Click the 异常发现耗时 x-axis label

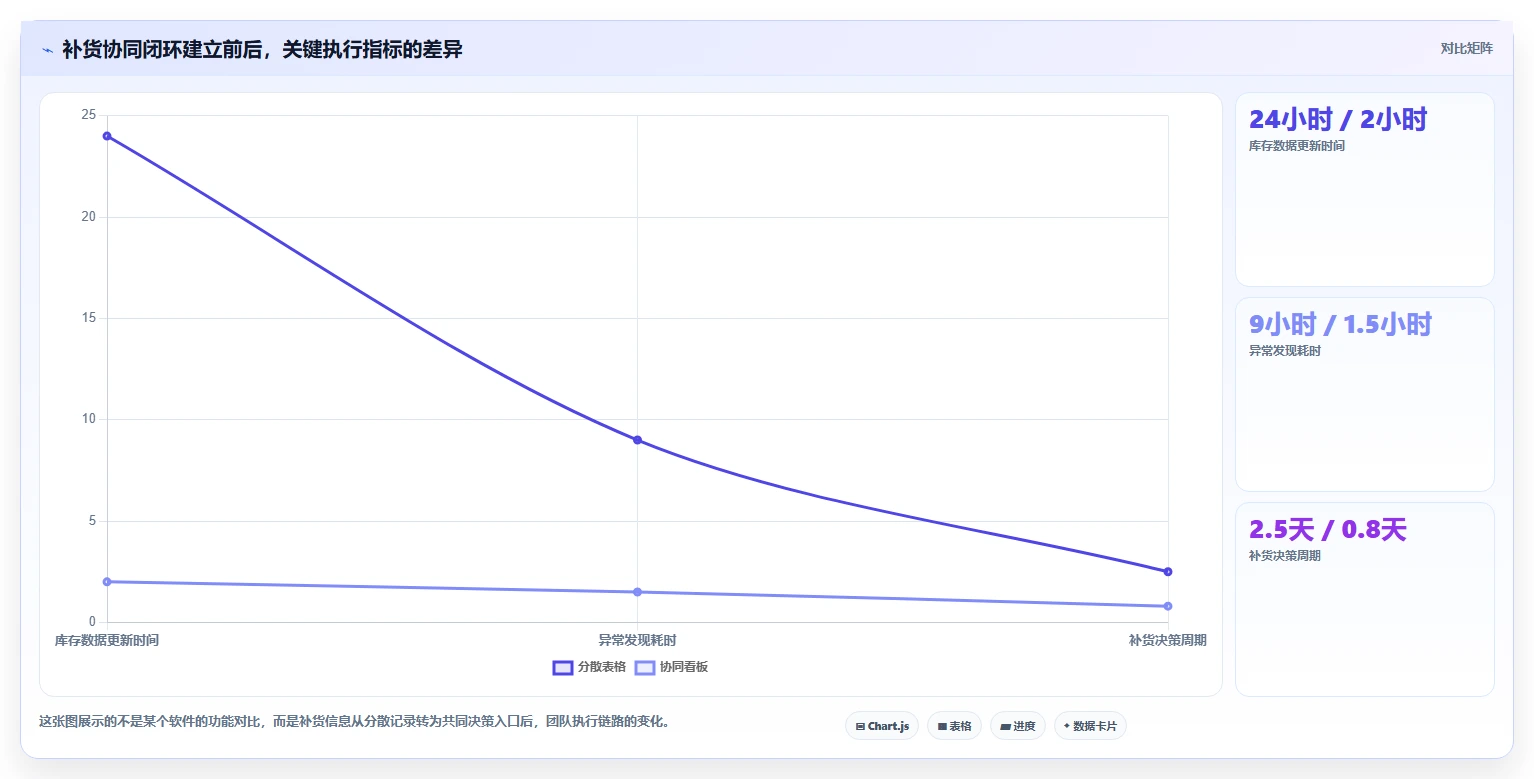637,640
